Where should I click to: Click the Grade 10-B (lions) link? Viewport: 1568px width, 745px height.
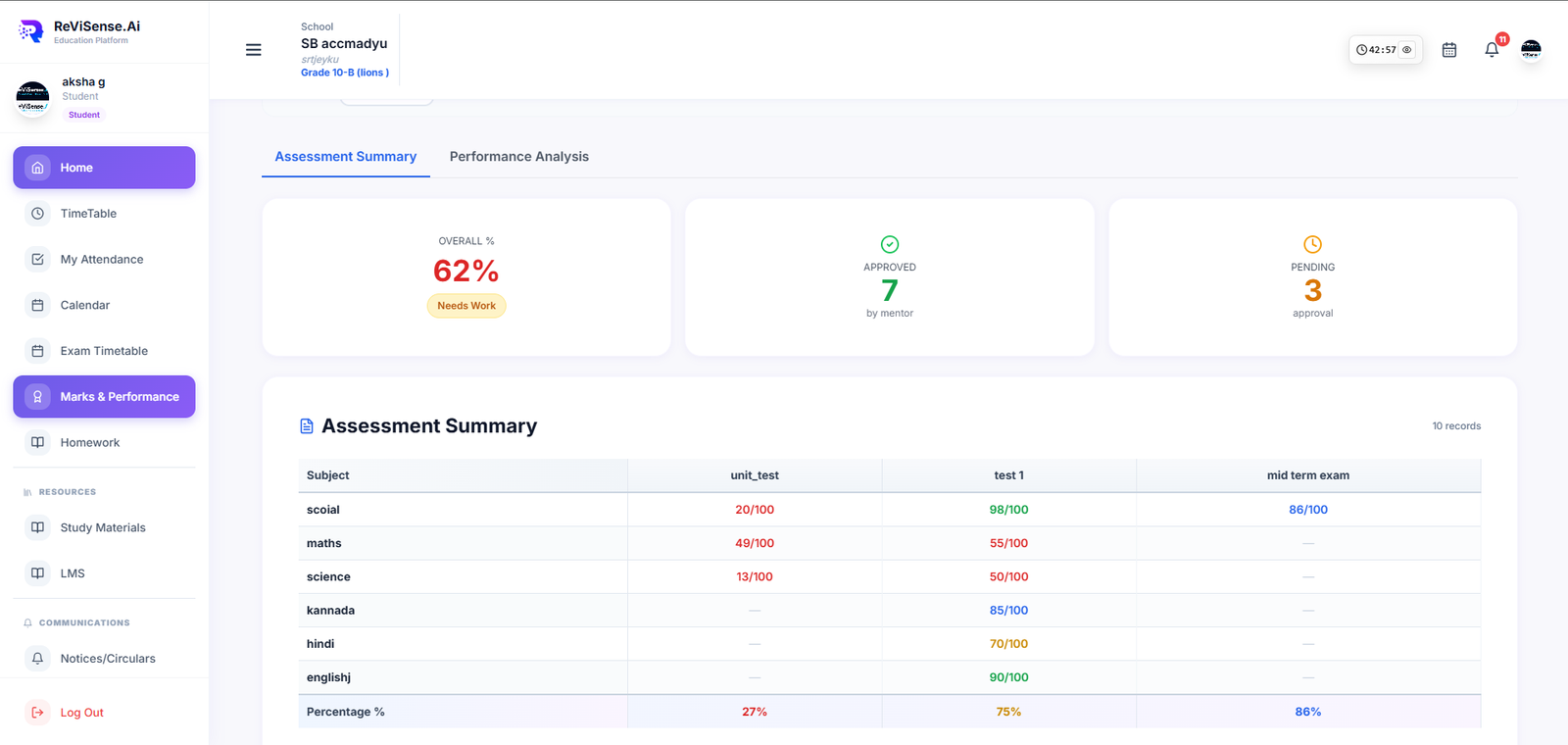(x=345, y=73)
